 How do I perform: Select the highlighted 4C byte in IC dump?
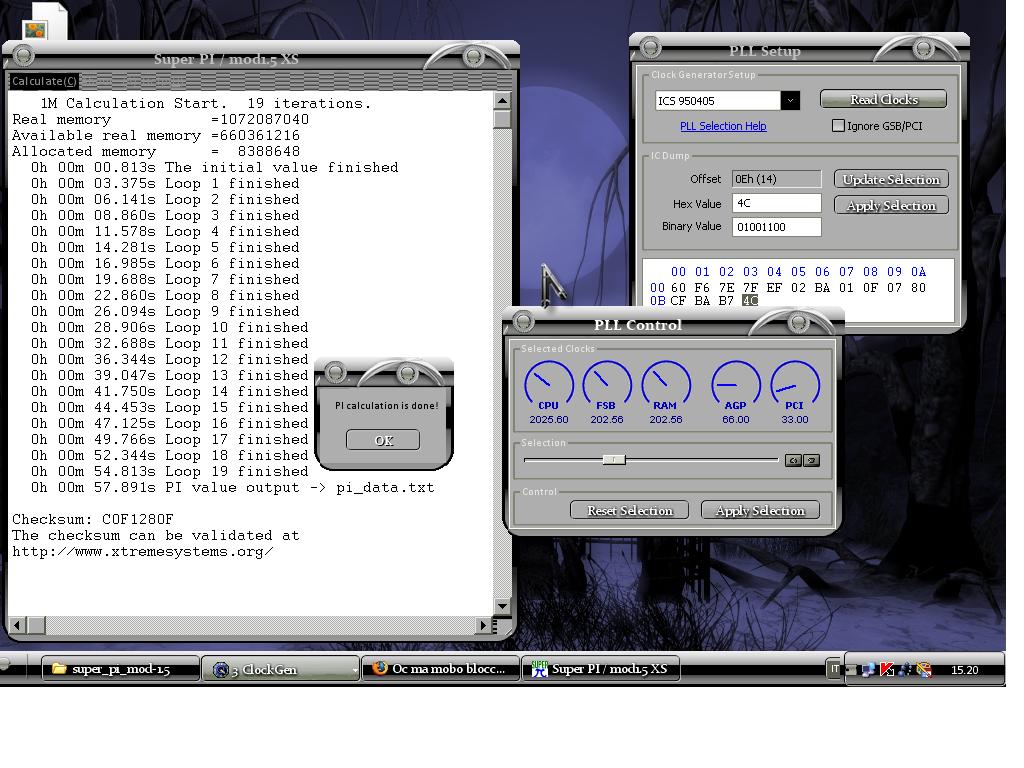coord(750,300)
